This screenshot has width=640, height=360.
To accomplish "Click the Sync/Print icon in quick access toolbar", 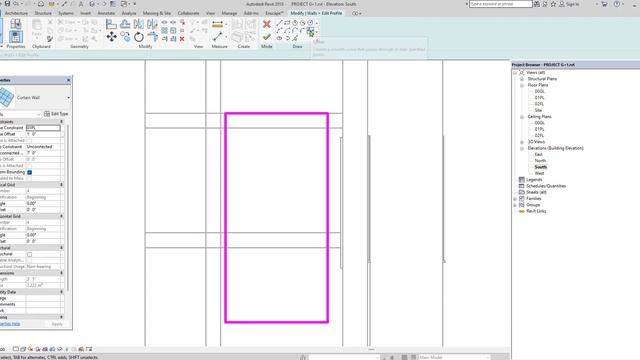I will [40, 4].
